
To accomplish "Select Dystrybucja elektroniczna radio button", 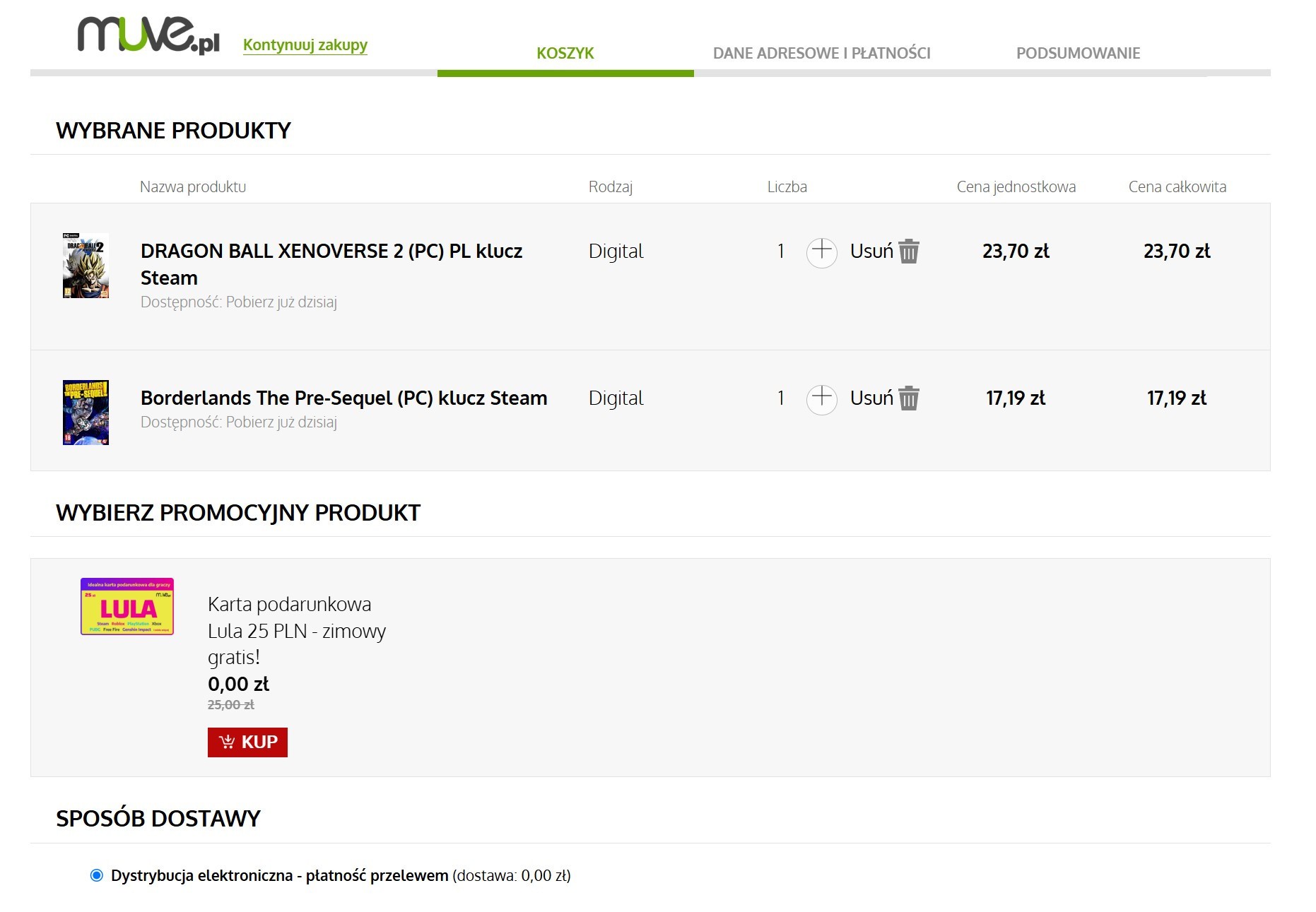I will click(x=97, y=875).
